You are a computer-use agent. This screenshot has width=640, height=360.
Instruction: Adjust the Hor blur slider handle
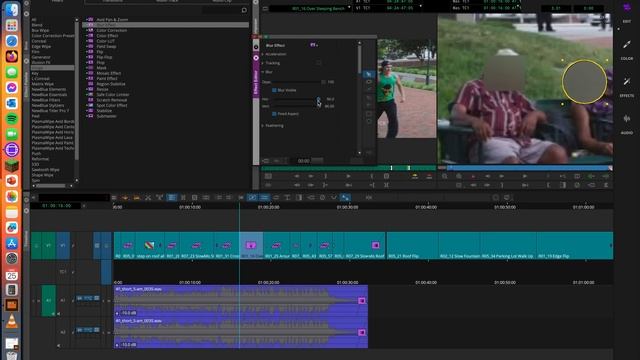coord(318,99)
